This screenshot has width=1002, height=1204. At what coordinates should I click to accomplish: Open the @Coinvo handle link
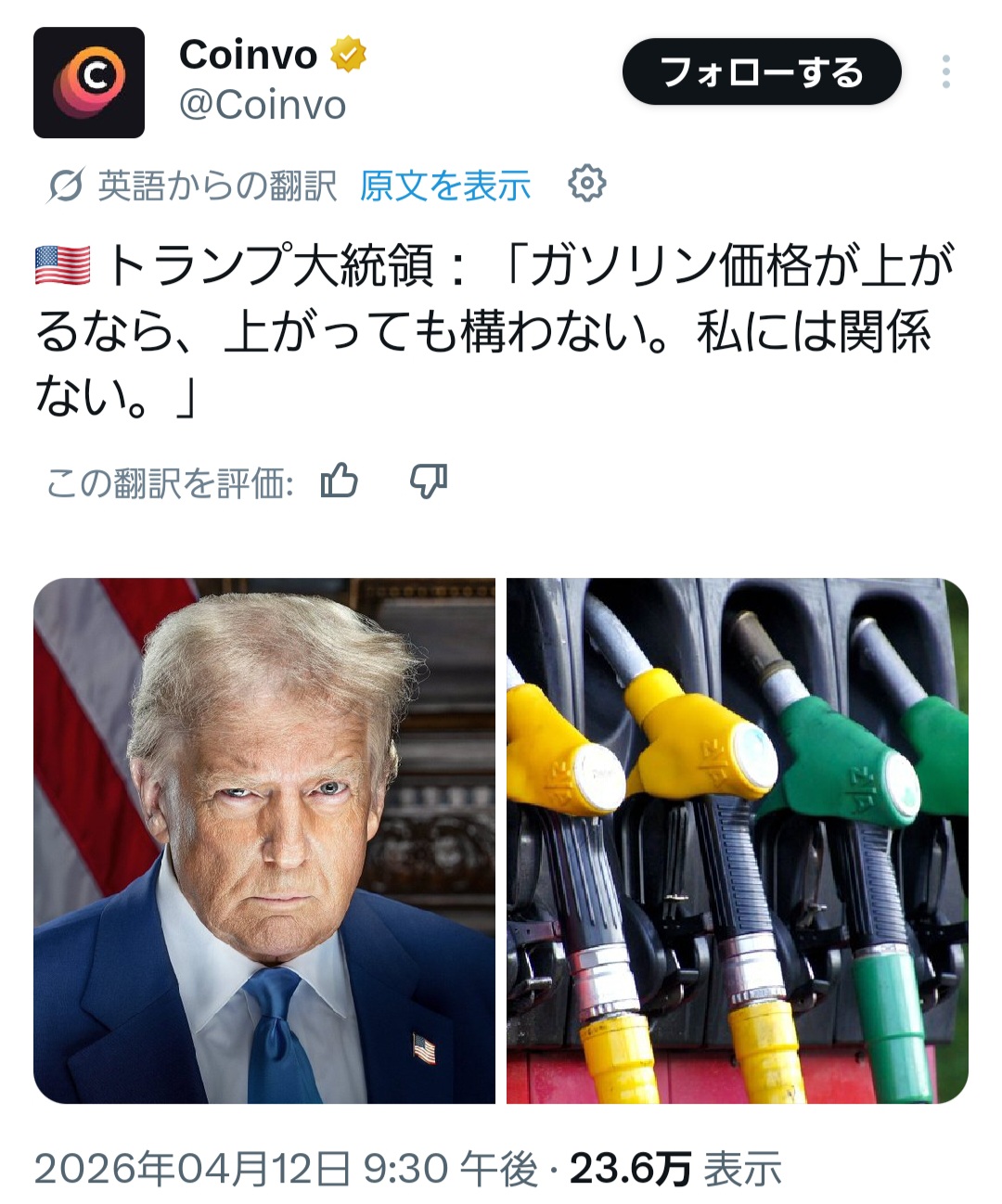point(263,106)
